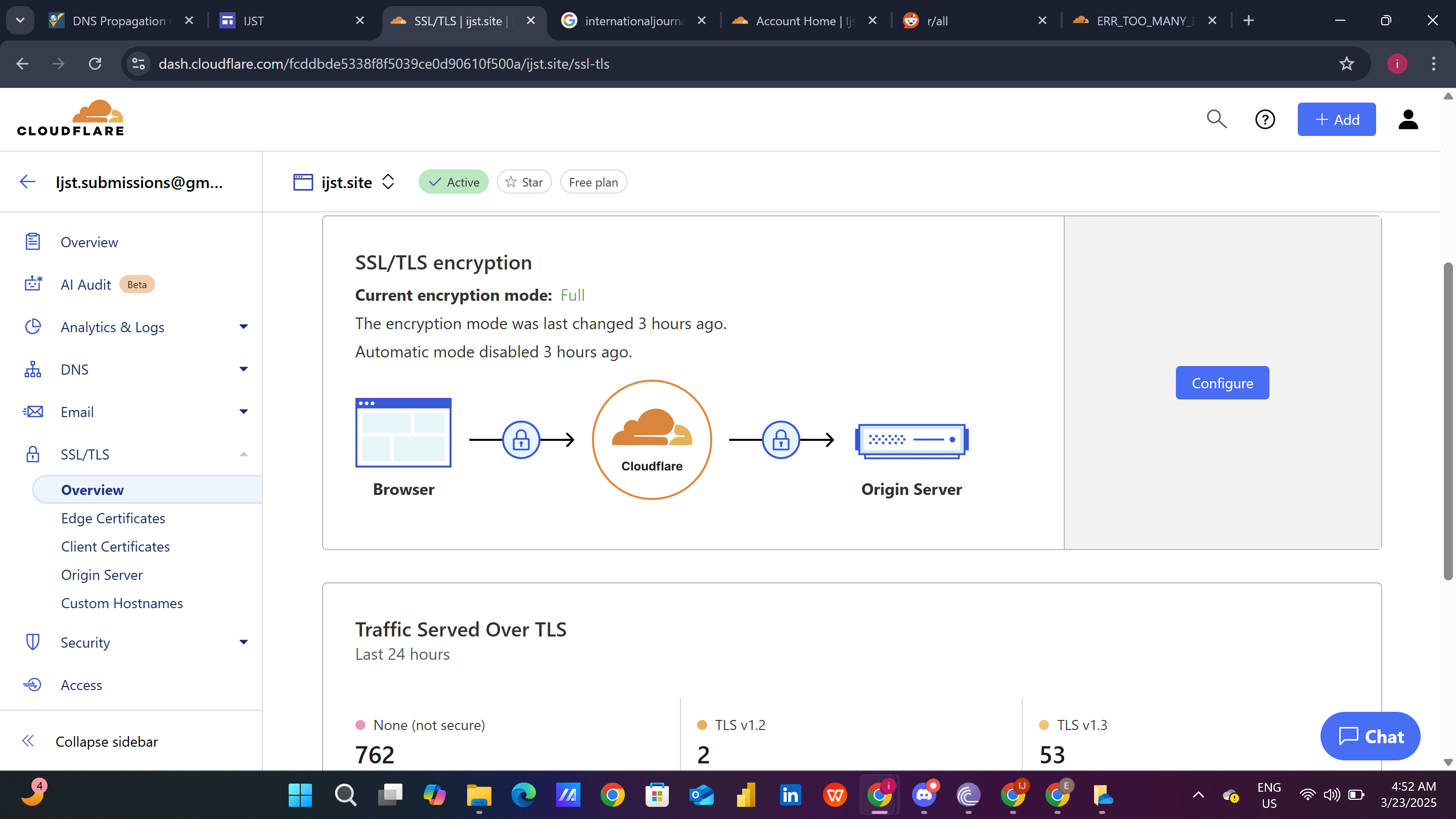Click the blue Add button
The height and width of the screenshot is (819, 1456).
(1336, 119)
